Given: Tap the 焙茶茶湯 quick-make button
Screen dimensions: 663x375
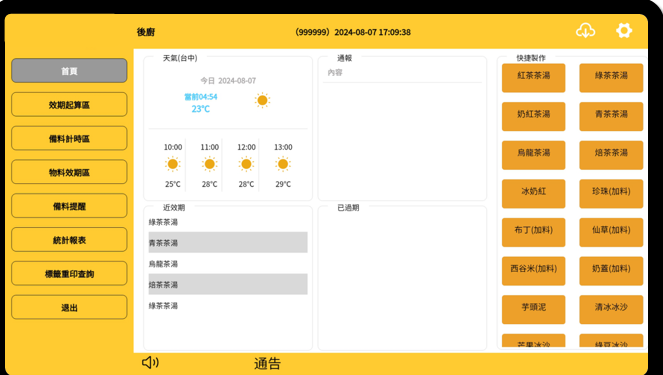Looking at the screenshot, I should point(611,155).
